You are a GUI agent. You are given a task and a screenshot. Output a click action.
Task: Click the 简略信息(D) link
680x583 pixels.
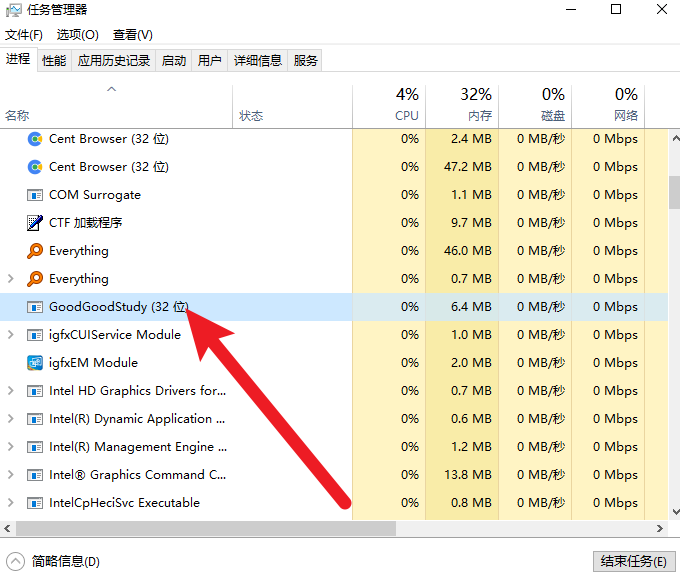(x=66, y=561)
